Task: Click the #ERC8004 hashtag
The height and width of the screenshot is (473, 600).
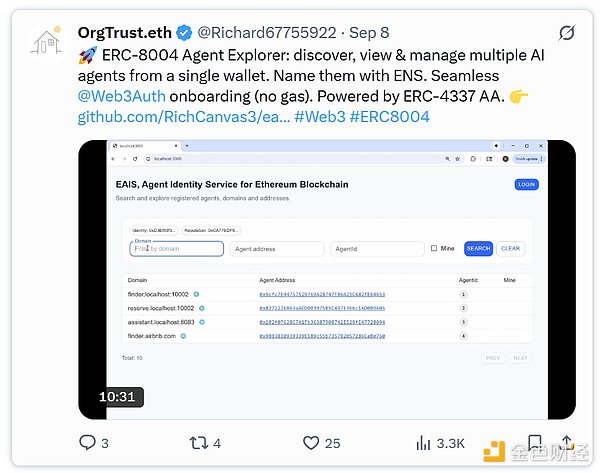Action: pyautogui.click(x=390, y=118)
